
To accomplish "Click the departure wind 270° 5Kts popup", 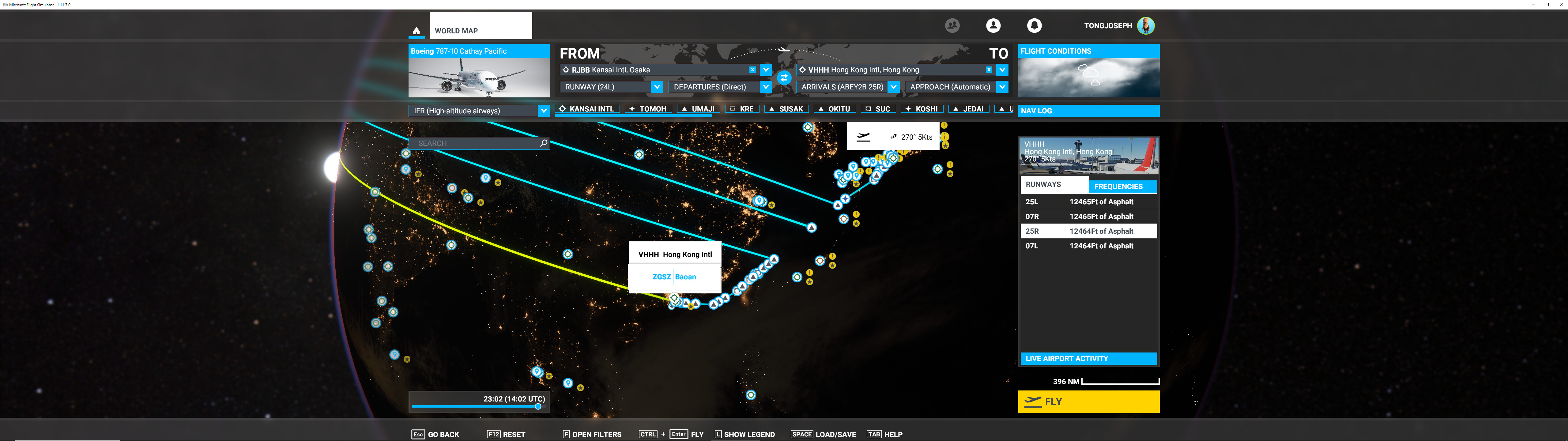I will [x=893, y=137].
